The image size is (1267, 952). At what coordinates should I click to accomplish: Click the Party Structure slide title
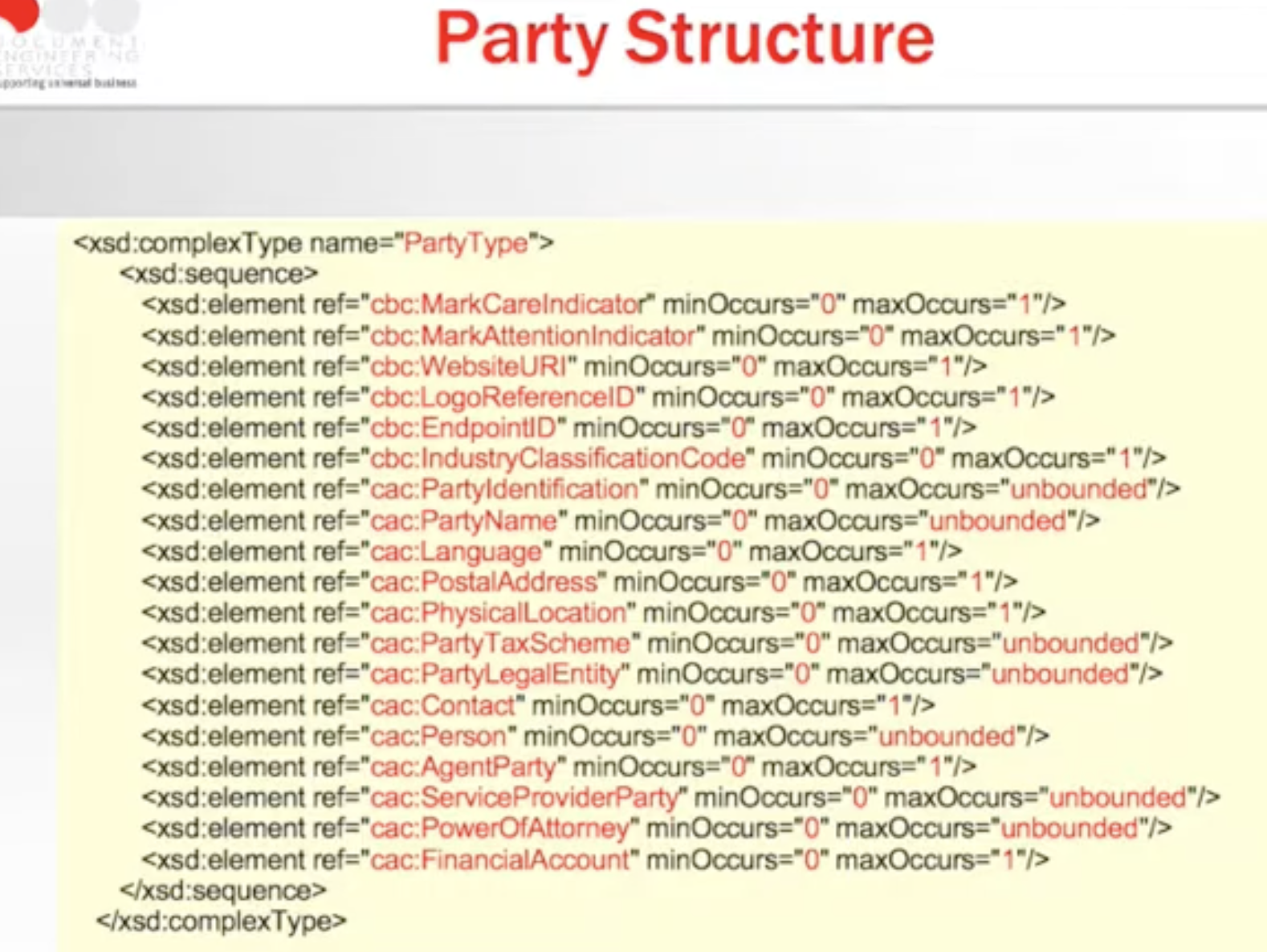point(684,40)
